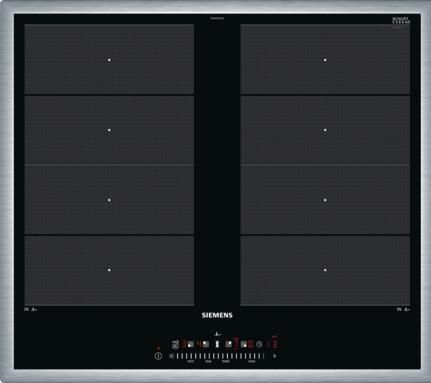Tap the main power on/off symbol
This screenshot has width=431, height=383.
click(158, 356)
